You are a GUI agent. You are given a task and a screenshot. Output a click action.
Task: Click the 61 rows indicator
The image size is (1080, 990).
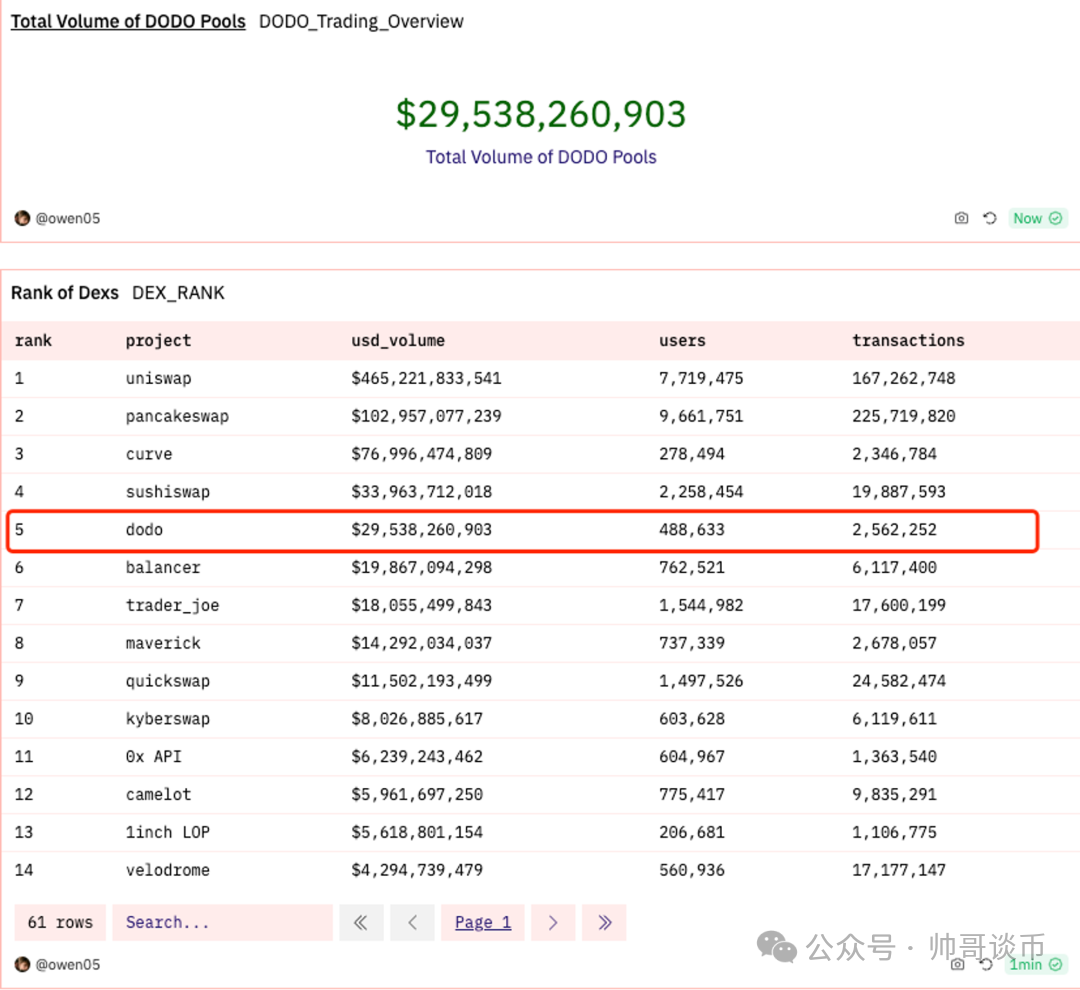click(60, 922)
